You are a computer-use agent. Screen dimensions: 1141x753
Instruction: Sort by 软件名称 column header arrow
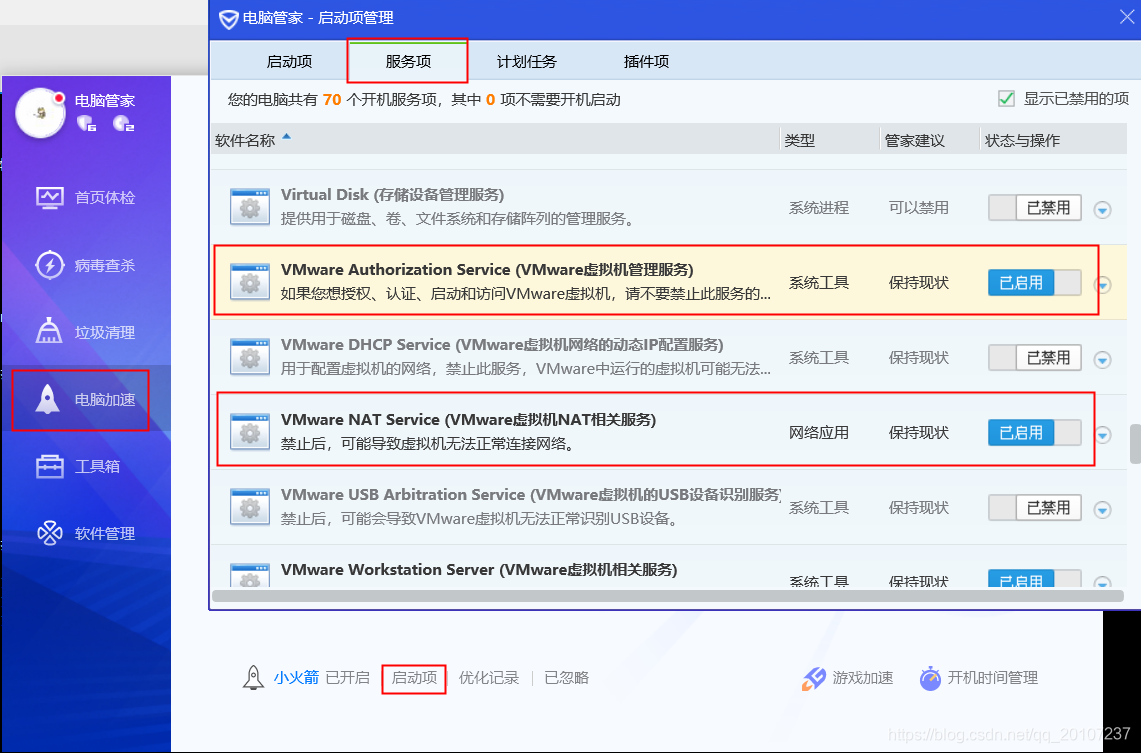coord(286,136)
